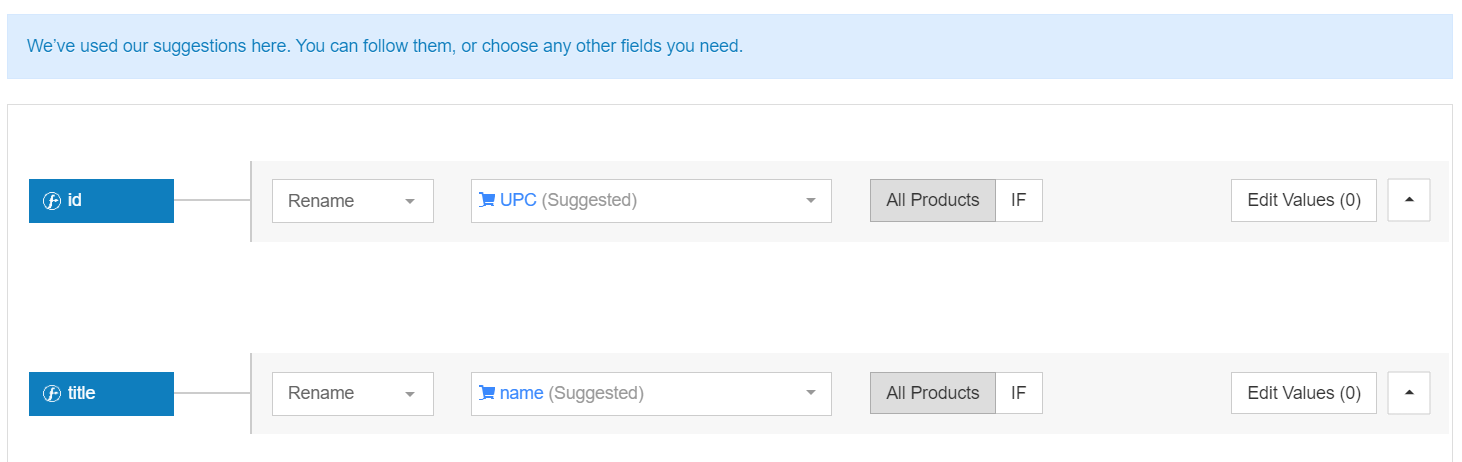The height and width of the screenshot is (462, 1462).
Task: Select All Products for the title field
Action: click(x=932, y=393)
